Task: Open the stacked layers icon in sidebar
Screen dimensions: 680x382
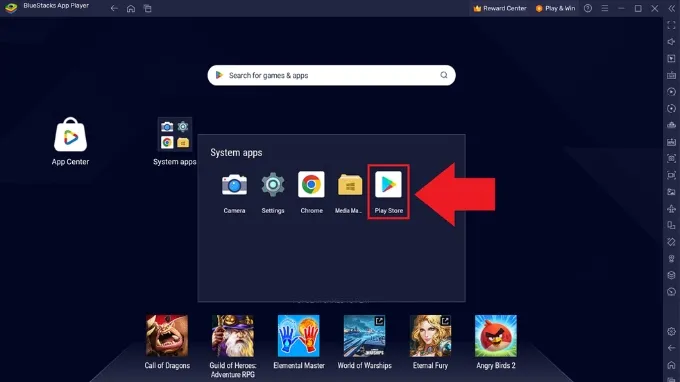Action: 671,275
